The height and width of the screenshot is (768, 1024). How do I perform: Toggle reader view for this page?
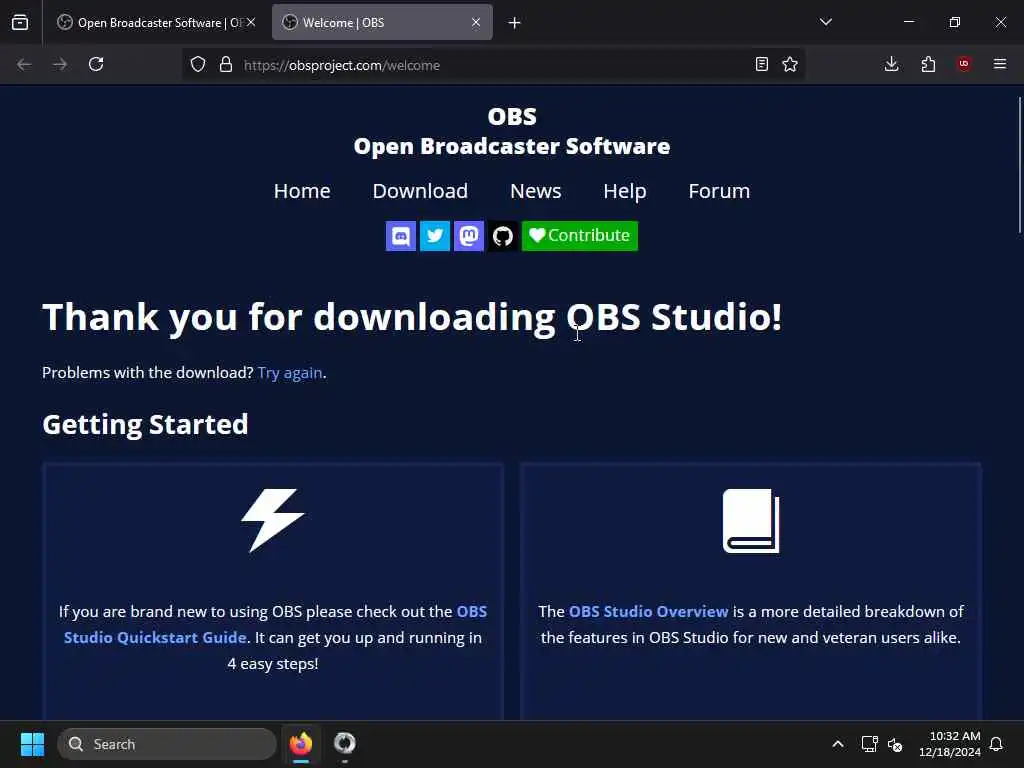point(761,64)
